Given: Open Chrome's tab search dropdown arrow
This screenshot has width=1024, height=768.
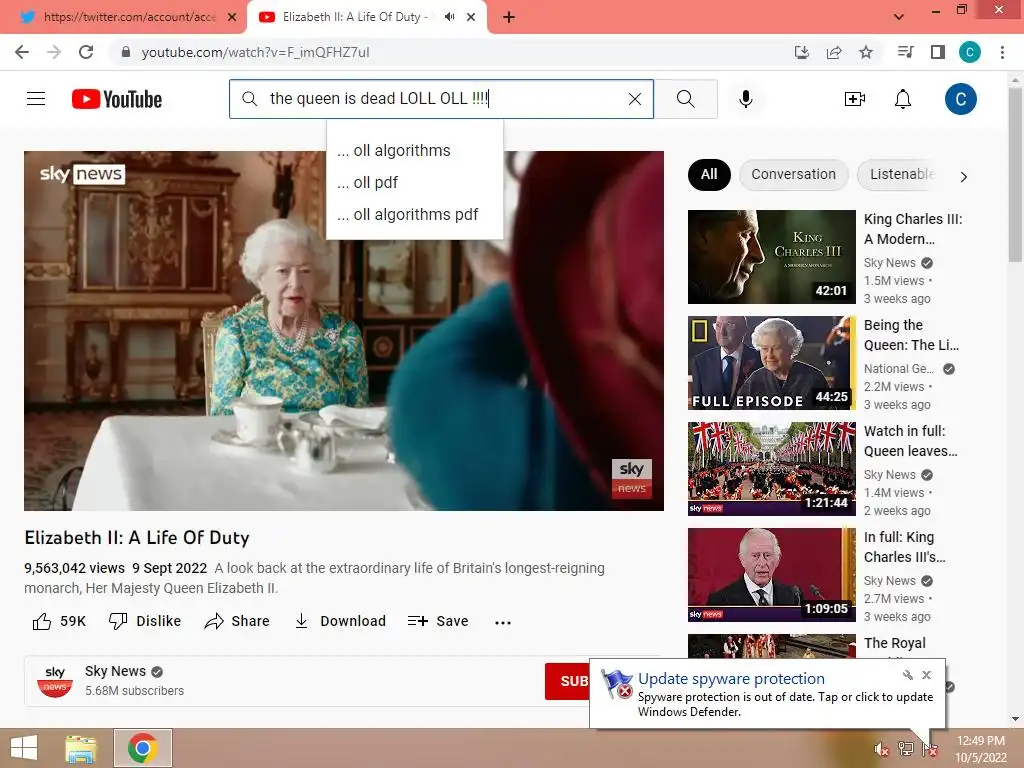Looking at the screenshot, I should [899, 17].
